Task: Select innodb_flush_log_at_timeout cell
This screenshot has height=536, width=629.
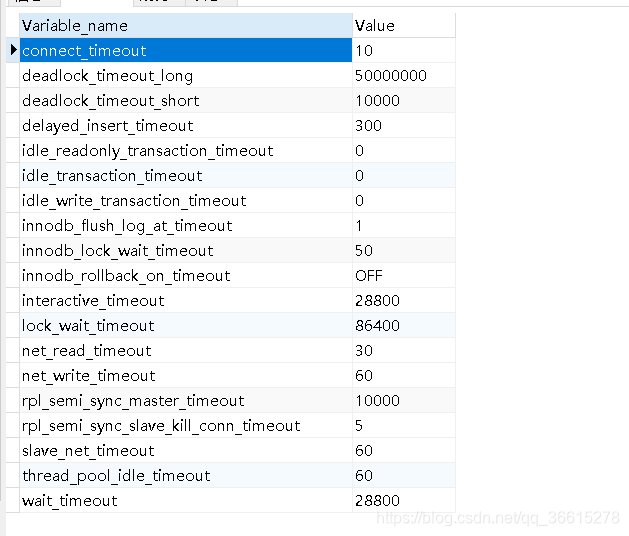Action: point(186,225)
